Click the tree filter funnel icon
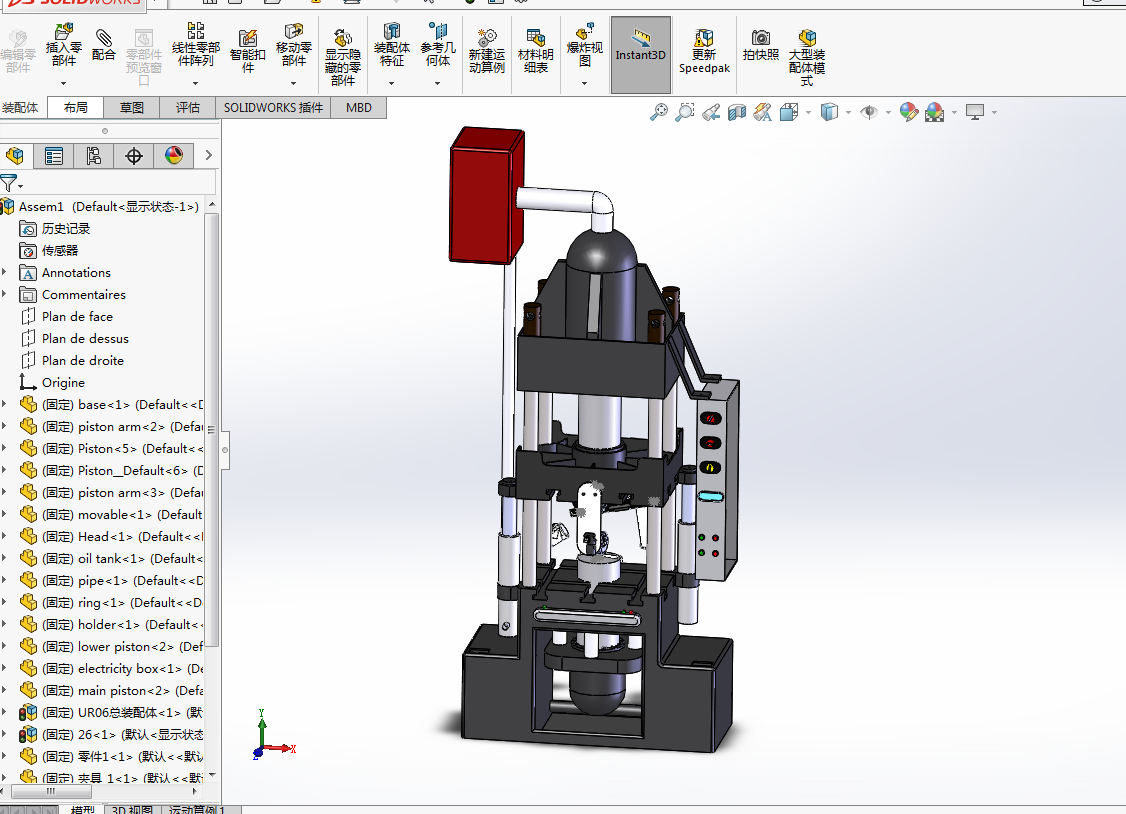This screenshot has height=814, width=1126. (x=9, y=183)
